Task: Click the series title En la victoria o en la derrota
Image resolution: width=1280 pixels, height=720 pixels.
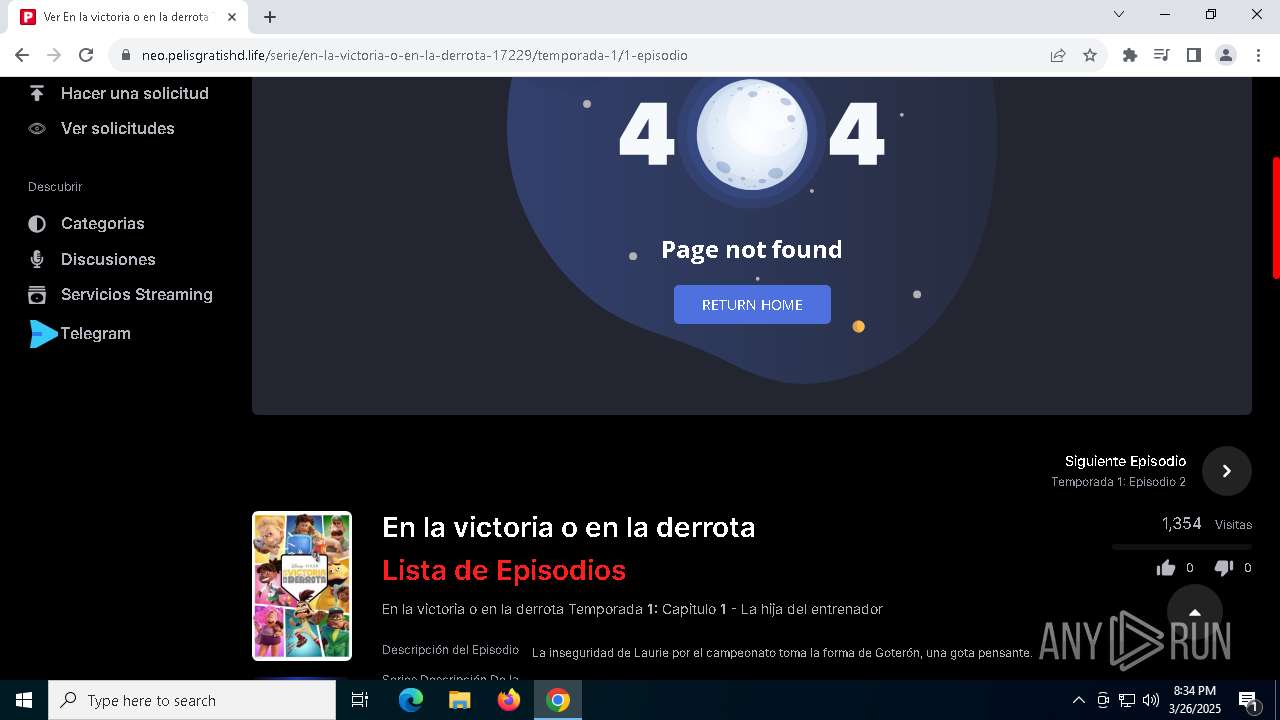Action: pyautogui.click(x=568, y=527)
